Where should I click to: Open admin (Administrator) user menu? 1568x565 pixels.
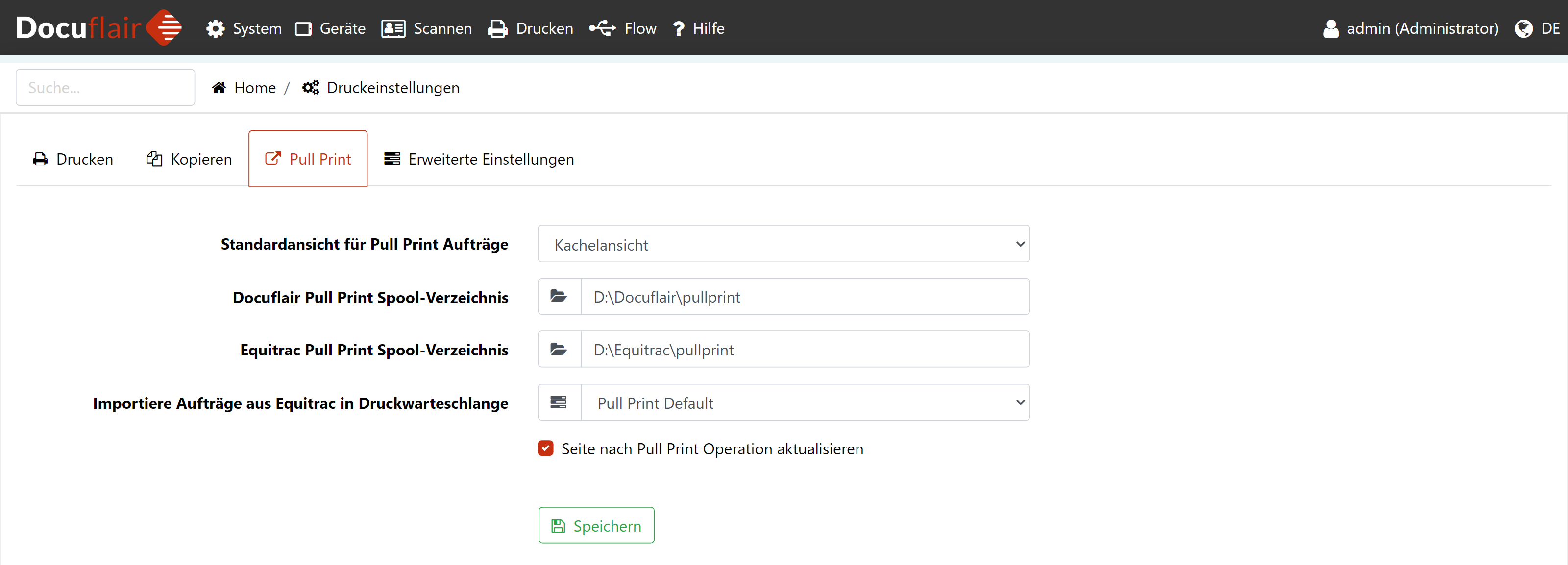(1411, 28)
